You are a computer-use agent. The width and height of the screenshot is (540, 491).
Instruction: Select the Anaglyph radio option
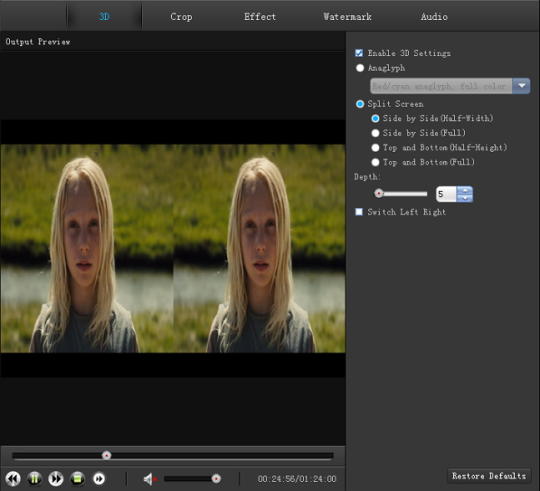pos(360,68)
